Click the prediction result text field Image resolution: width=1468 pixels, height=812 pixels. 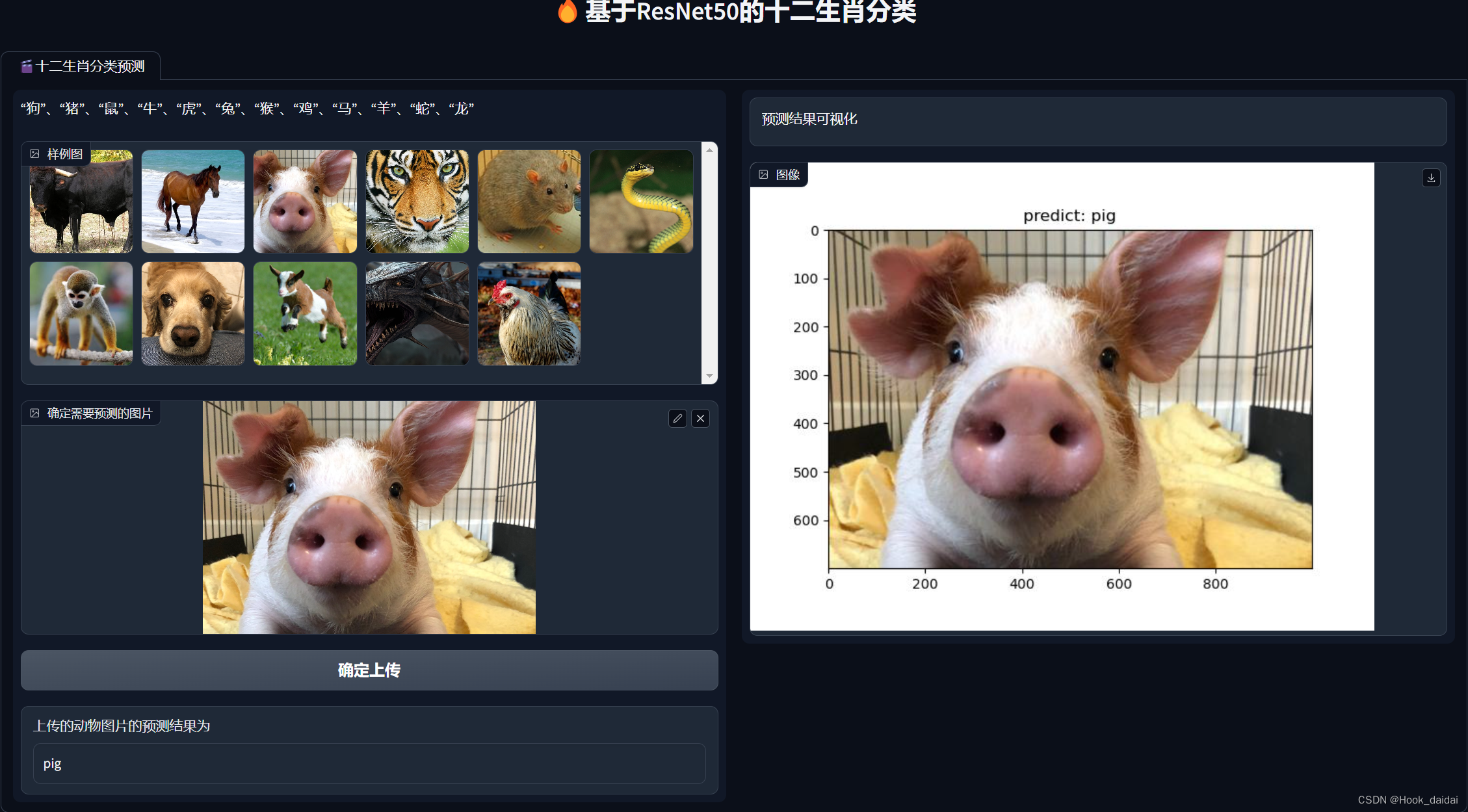(369, 764)
